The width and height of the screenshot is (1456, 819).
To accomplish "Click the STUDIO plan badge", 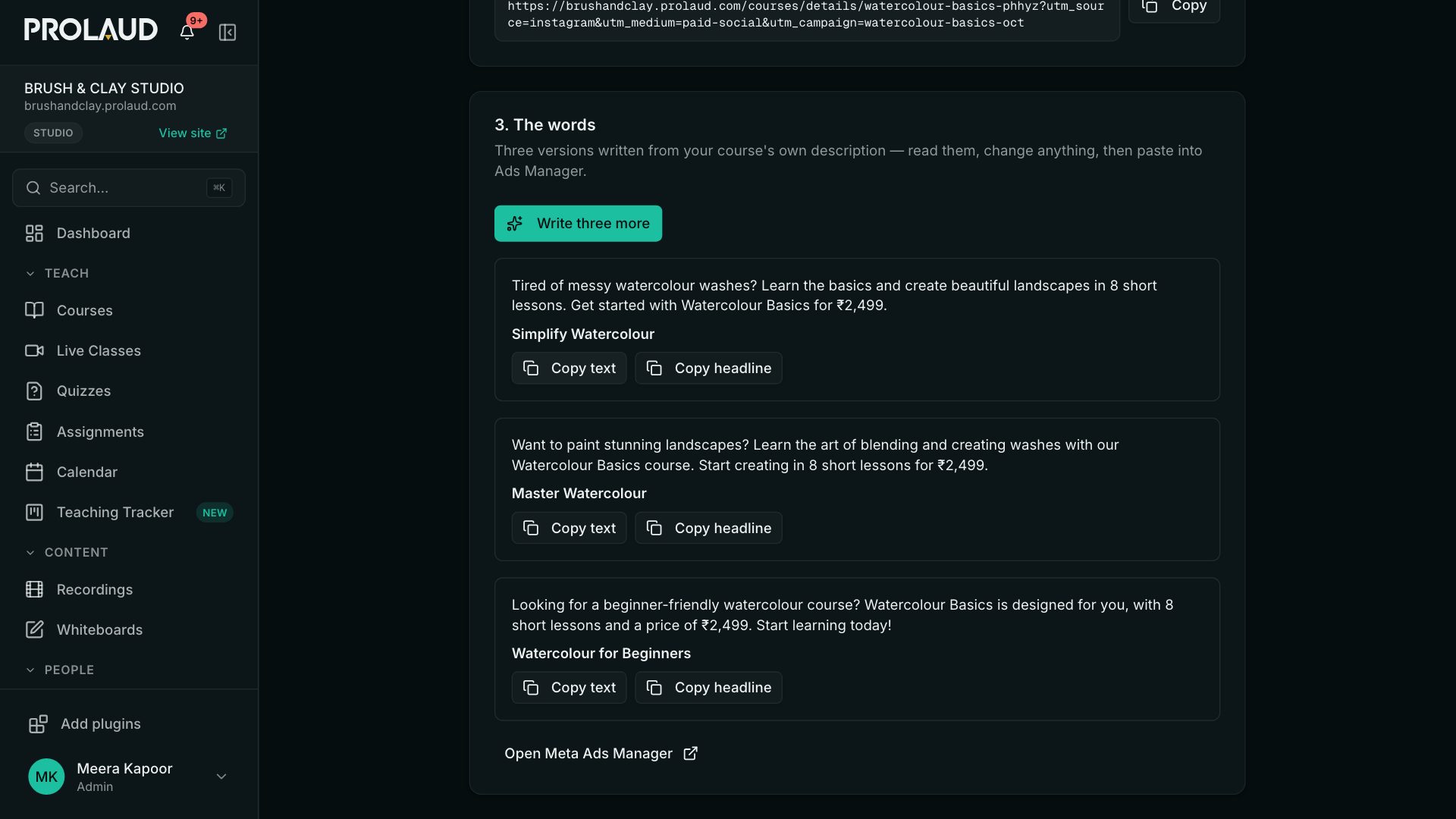I will (53, 133).
